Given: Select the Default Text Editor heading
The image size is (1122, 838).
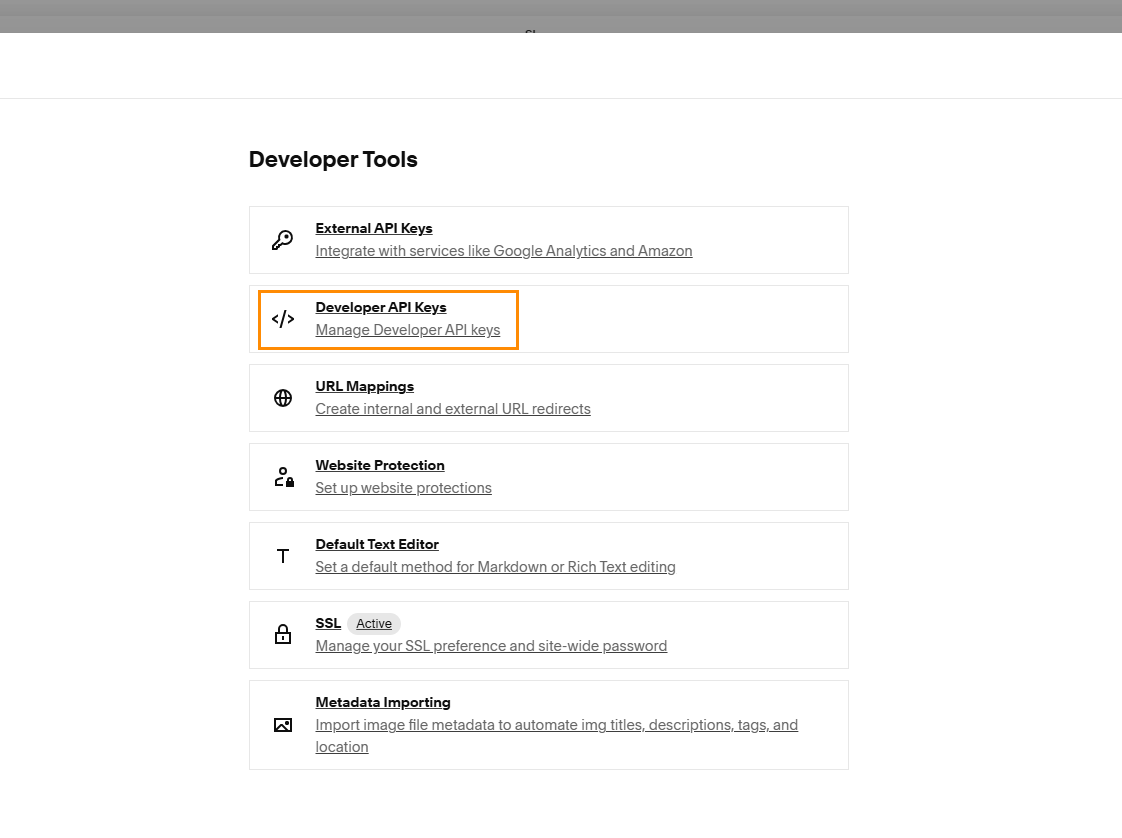Looking at the screenshot, I should pos(377,544).
